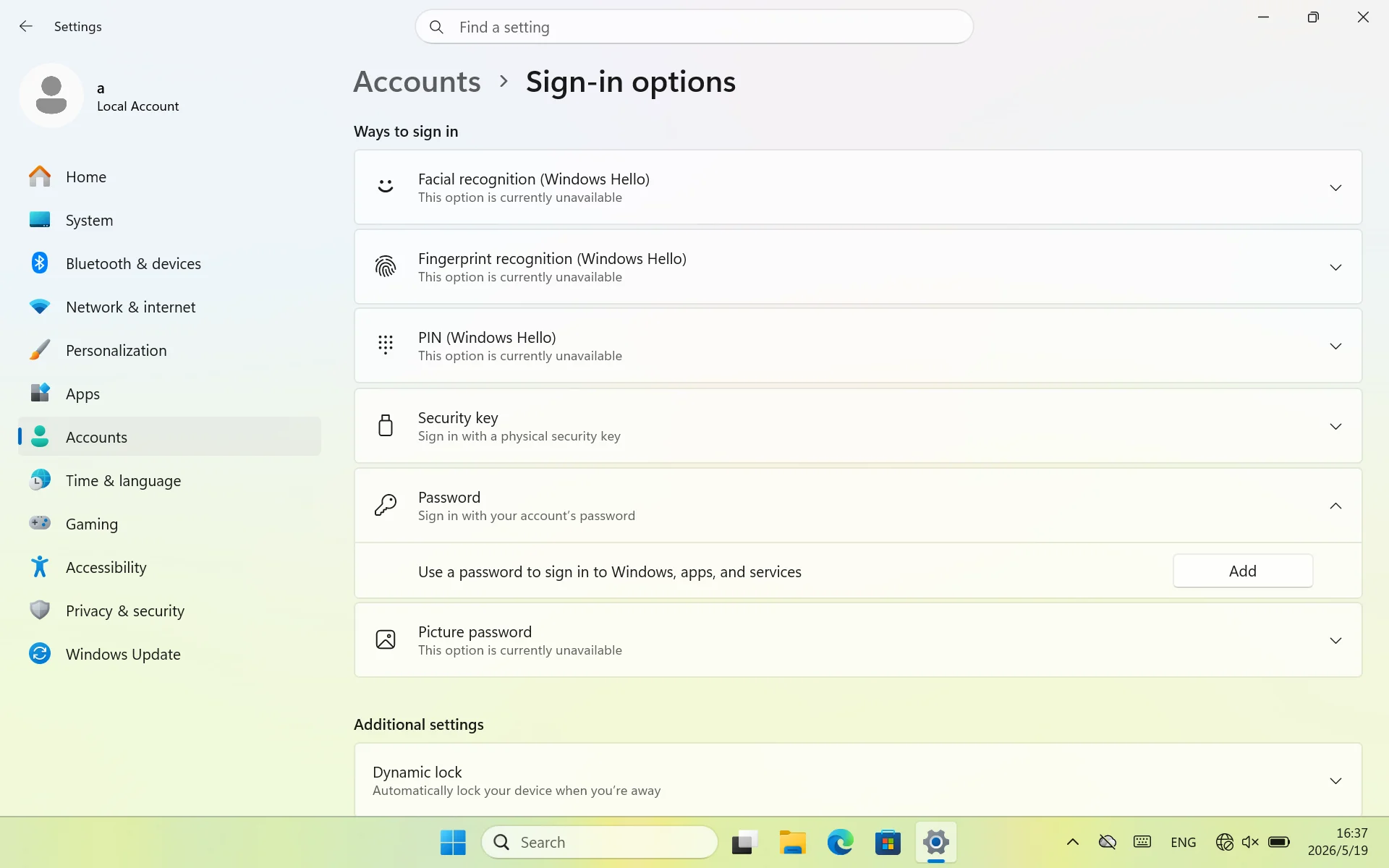Click the Windows Start button
Screen dimensions: 1389x868
(453, 842)
